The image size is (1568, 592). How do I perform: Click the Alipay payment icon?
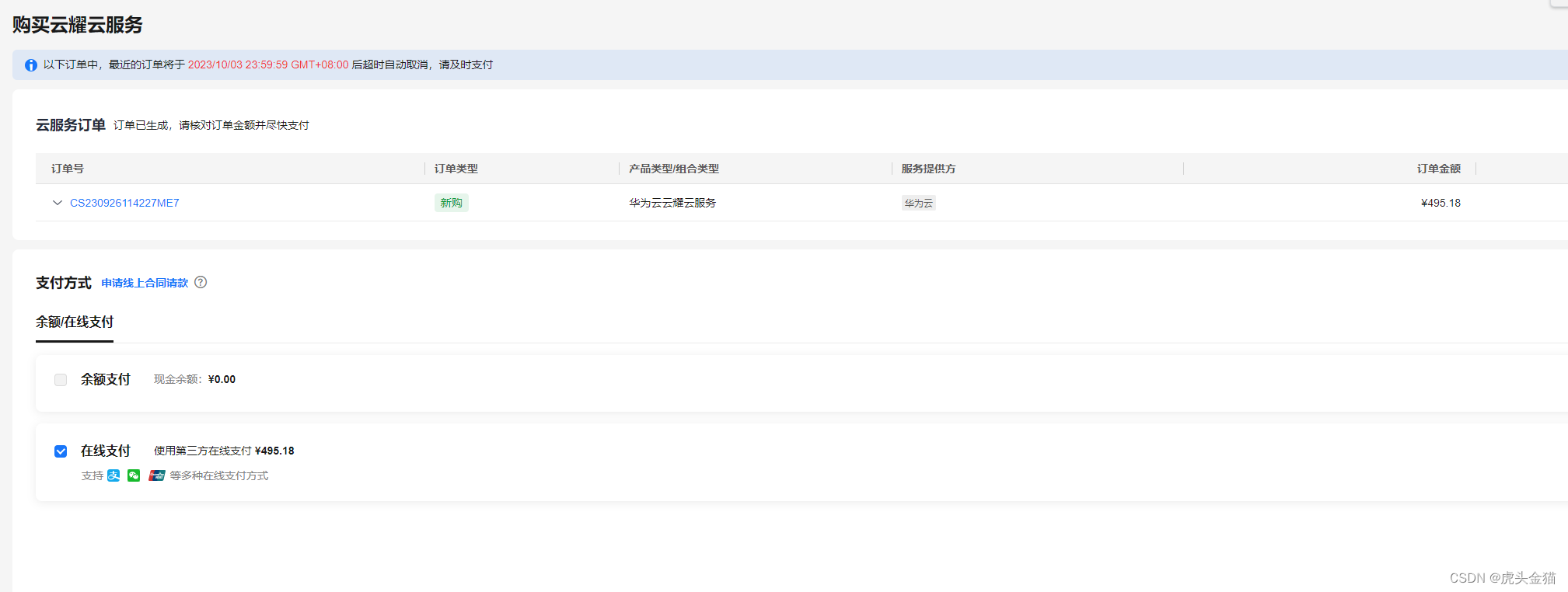113,475
